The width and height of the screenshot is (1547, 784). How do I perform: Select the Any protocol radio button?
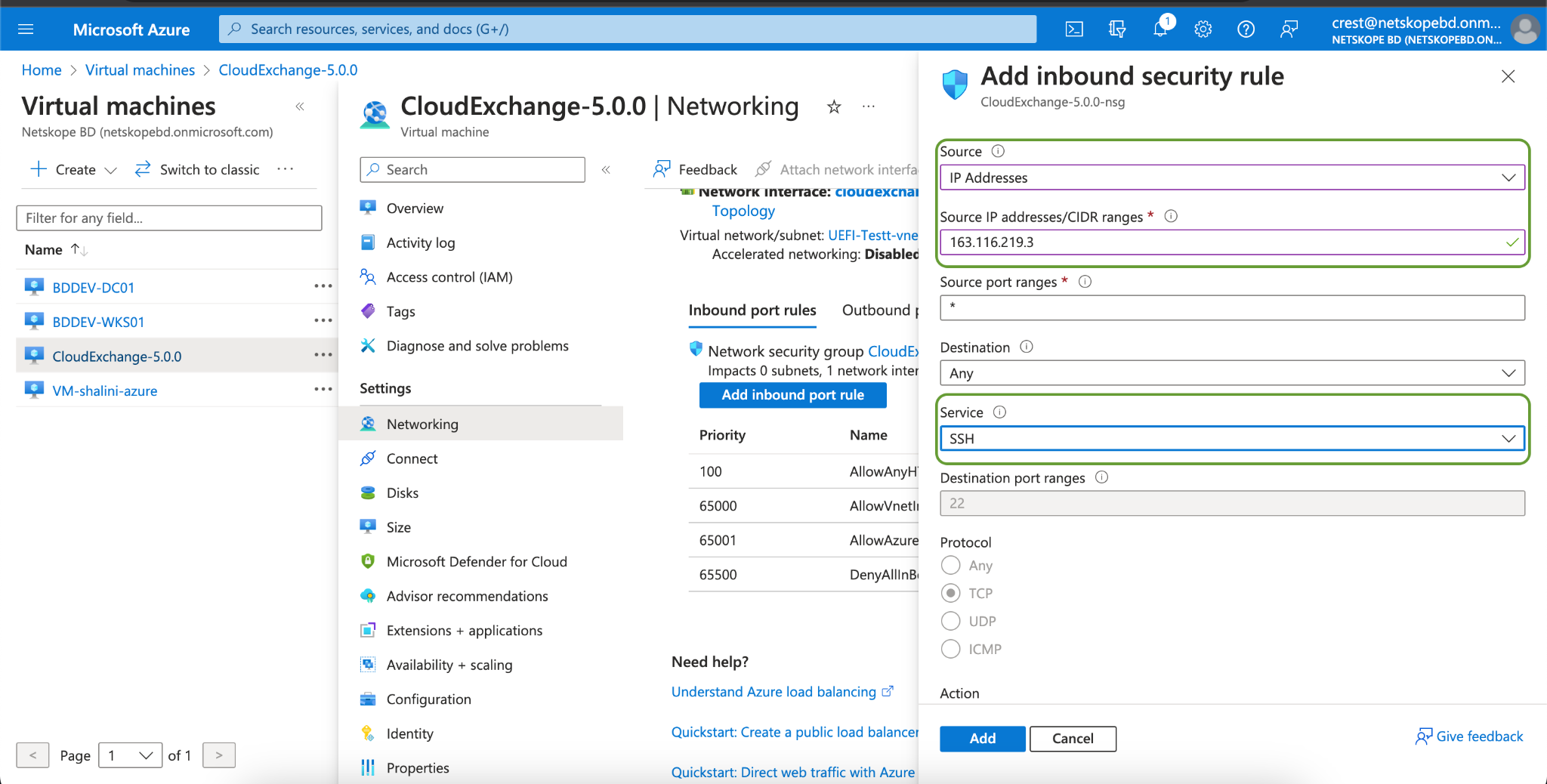tap(951, 565)
